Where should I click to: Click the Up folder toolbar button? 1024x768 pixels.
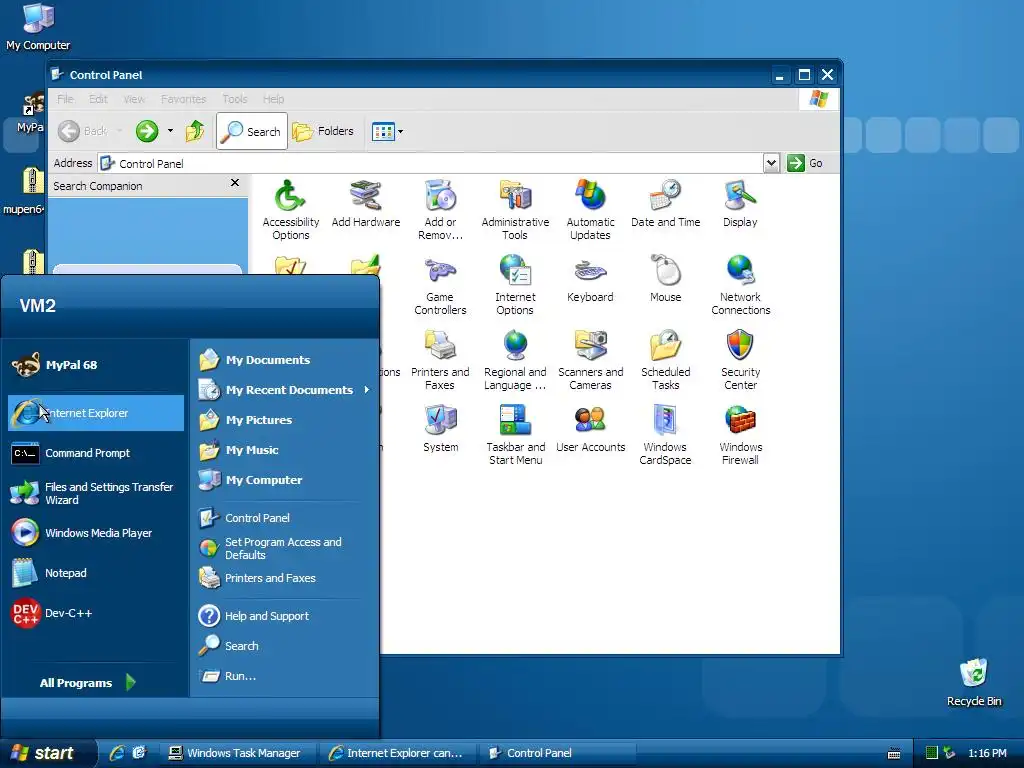click(195, 131)
